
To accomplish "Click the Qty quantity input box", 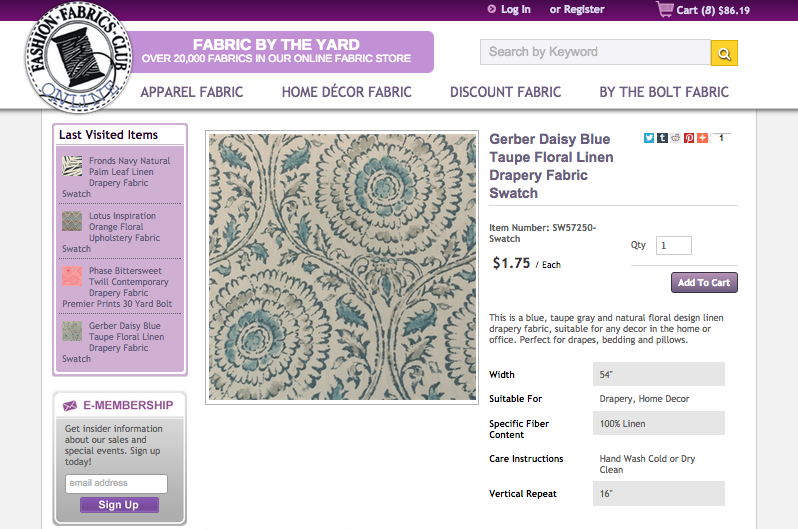I will point(674,245).
